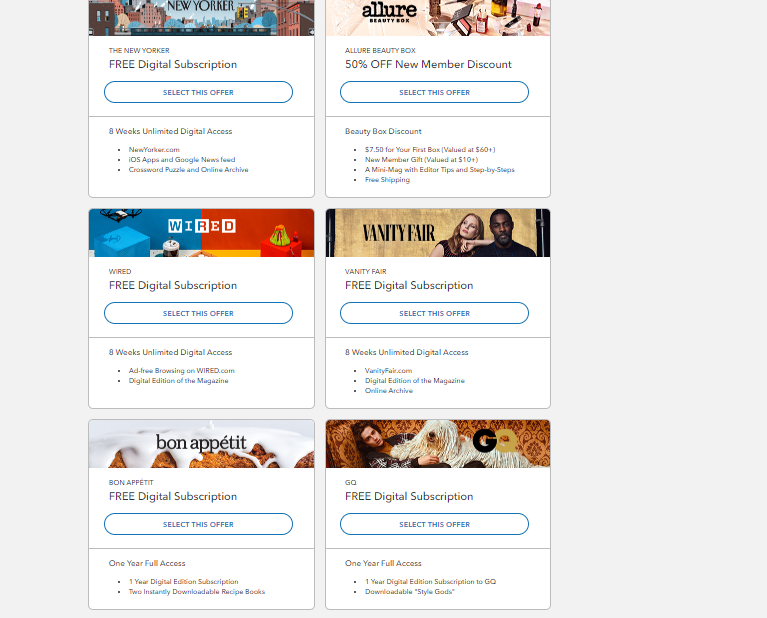This screenshot has width=767, height=618.
Task: Click WIRED 'Digital Edition of the Magazine' item
Action: 179,381
